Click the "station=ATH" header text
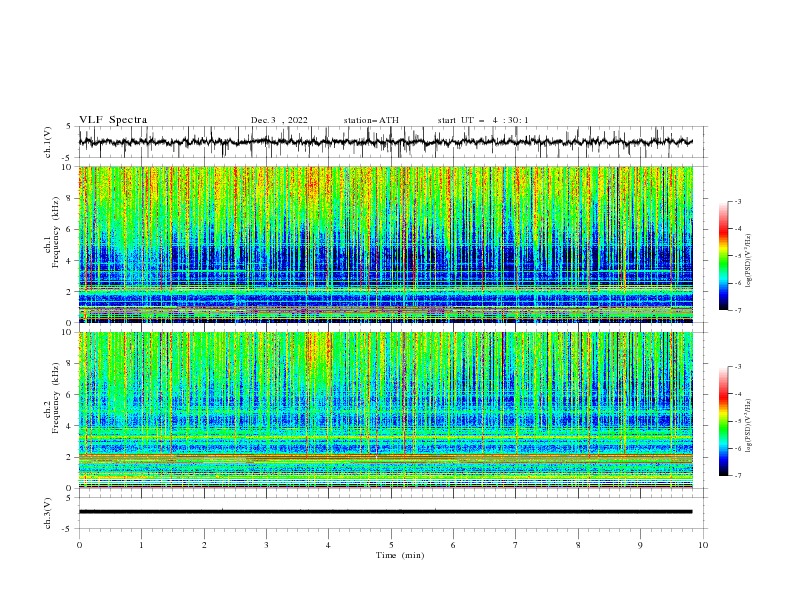 tap(371, 120)
